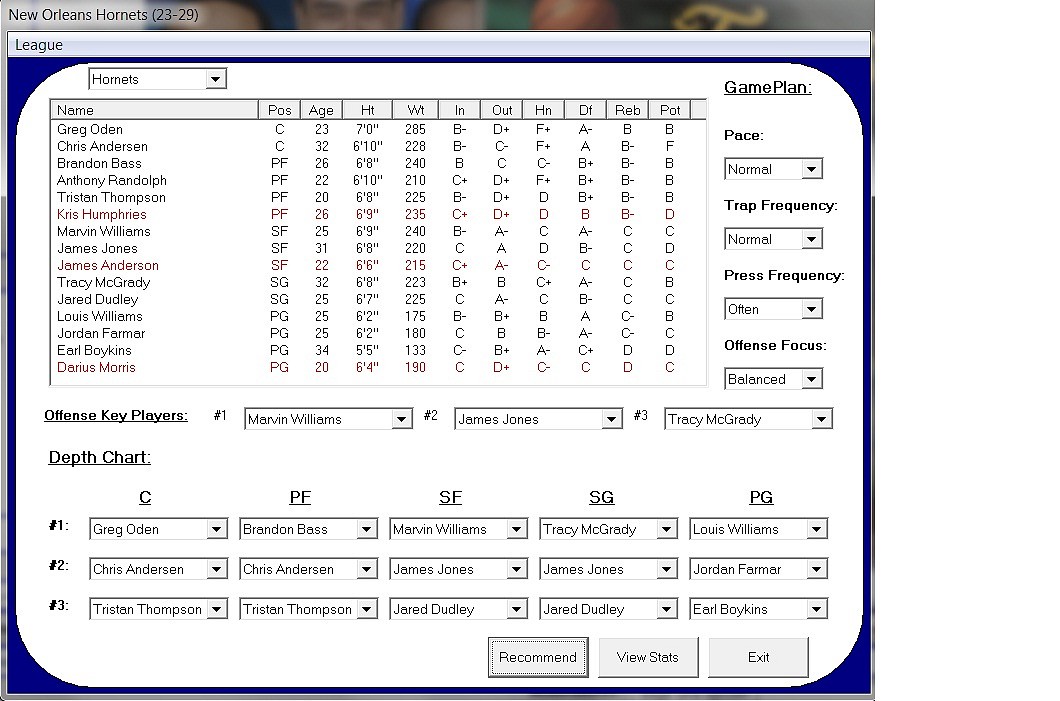Sort roster by Name column header
This screenshot has width=1060, height=701.
pos(154,110)
